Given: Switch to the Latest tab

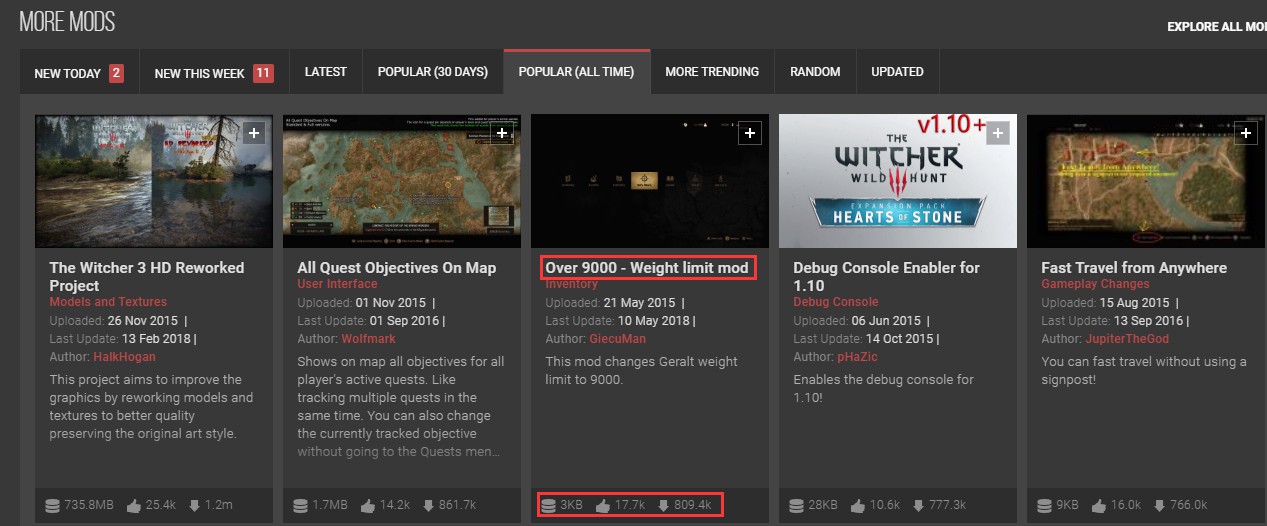Looking at the screenshot, I should [326, 72].
